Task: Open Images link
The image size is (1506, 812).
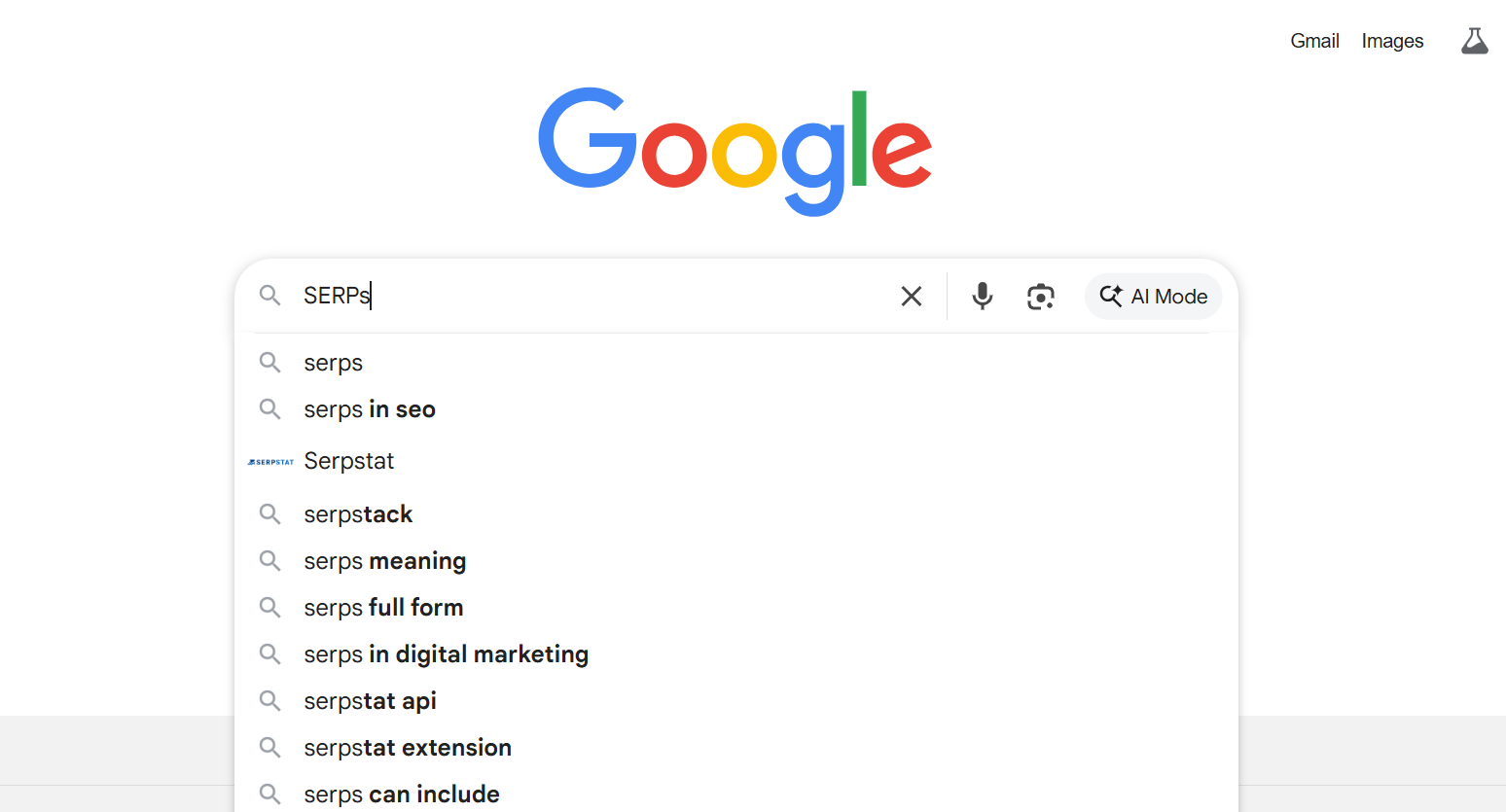Action: pos(1392,41)
